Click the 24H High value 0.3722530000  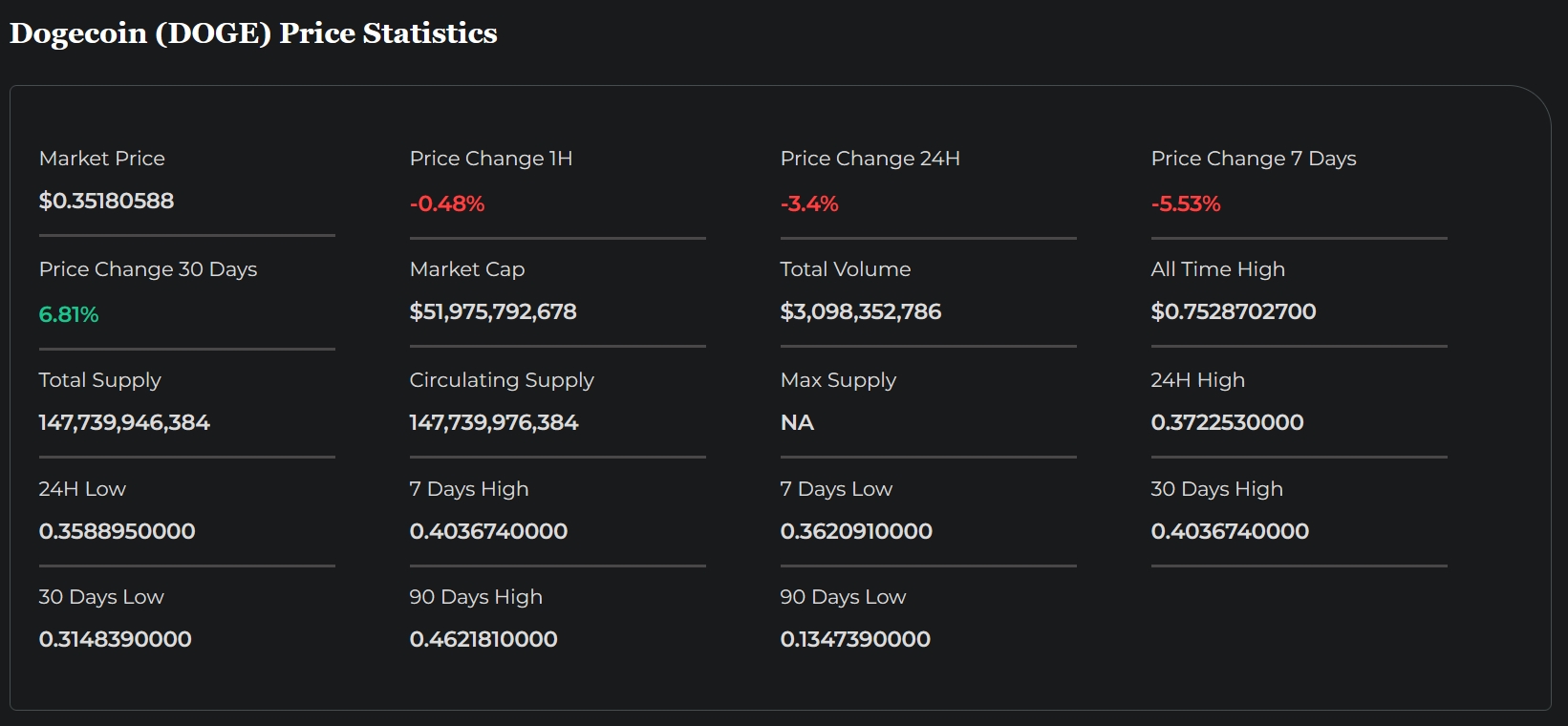(x=1227, y=422)
